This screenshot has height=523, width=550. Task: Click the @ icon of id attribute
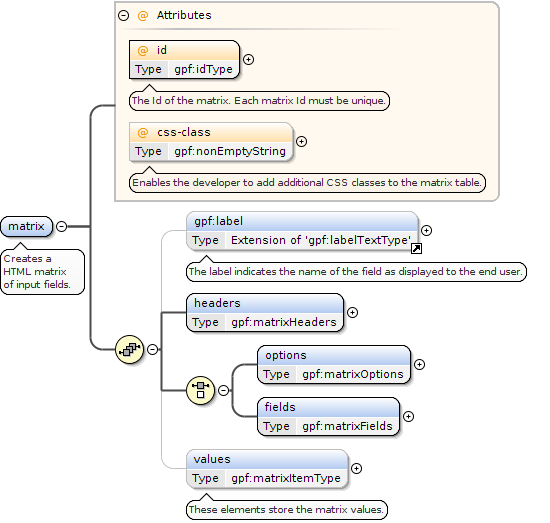click(x=142, y=51)
